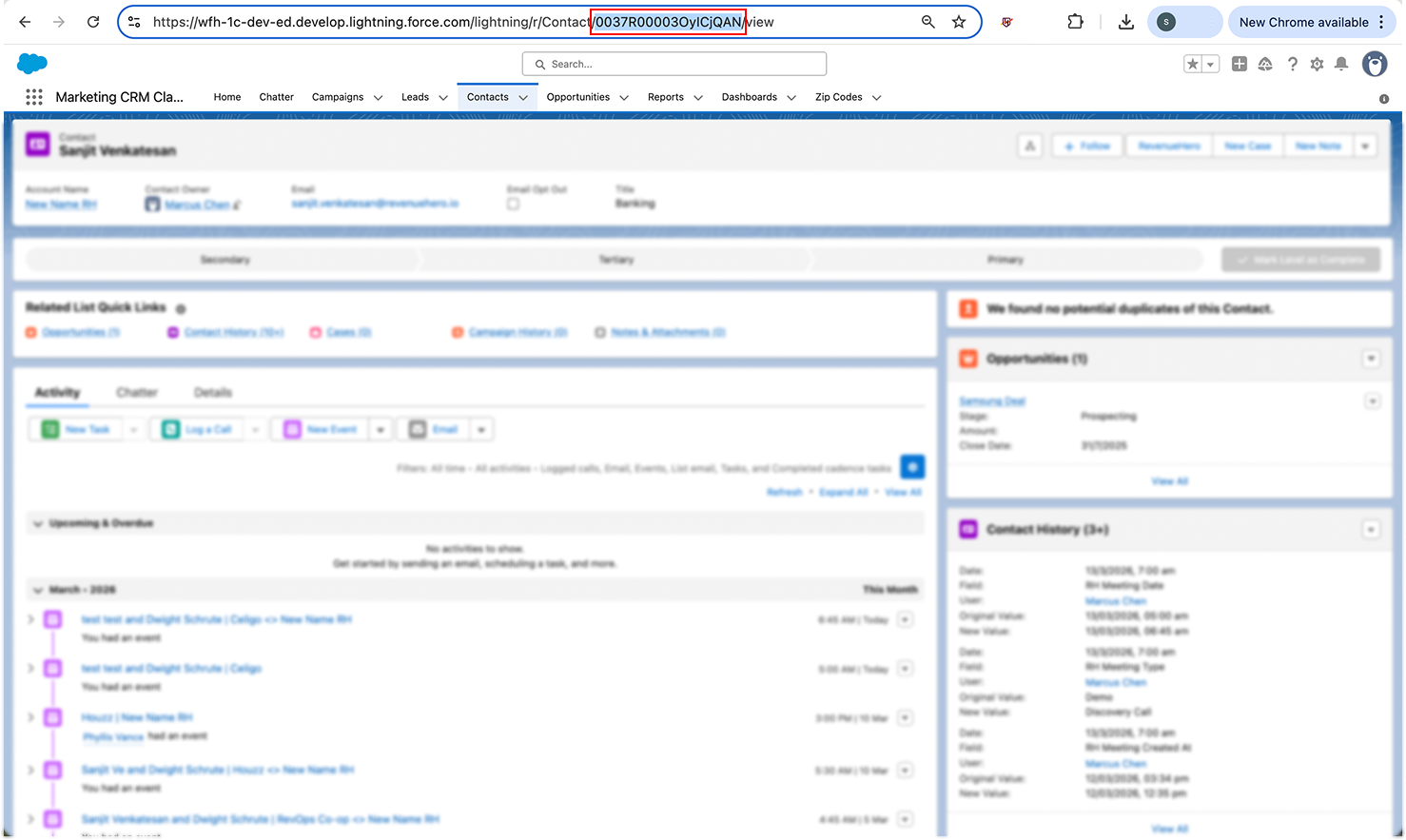Click the Salesforce cloud logo
The width and height of the screenshot is (1406, 840).
click(x=31, y=63)
